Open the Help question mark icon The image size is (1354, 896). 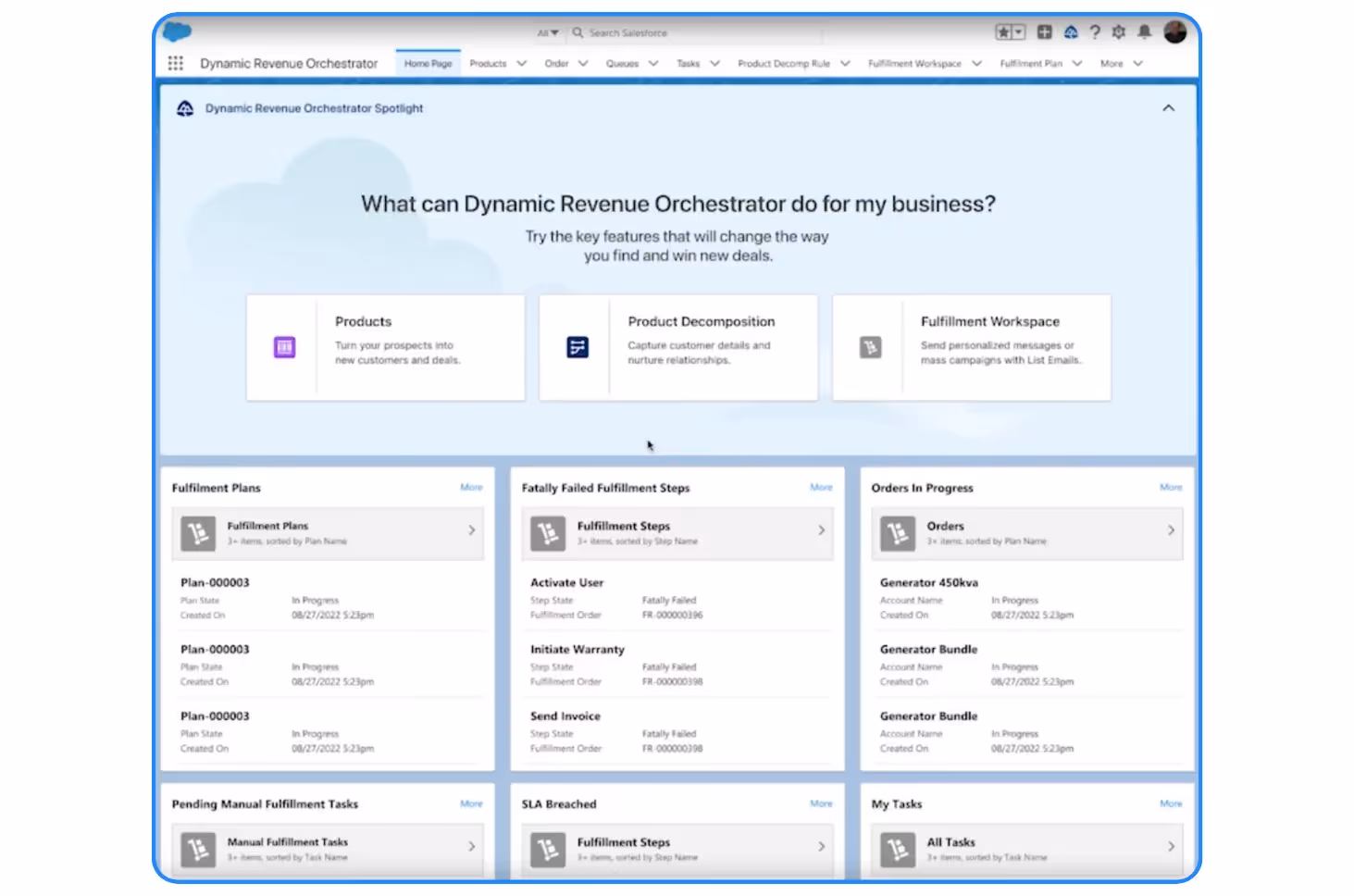1095,32
